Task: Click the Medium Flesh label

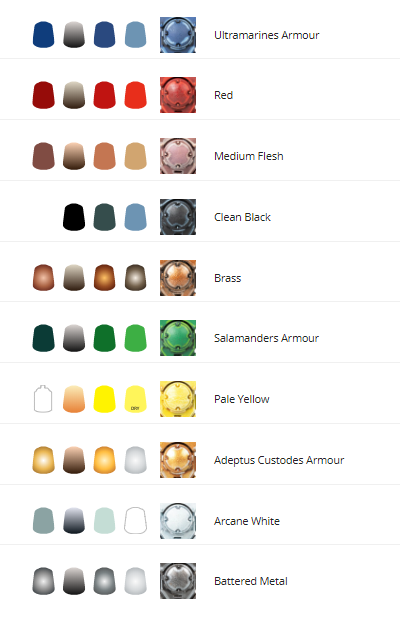Action: 249,156
